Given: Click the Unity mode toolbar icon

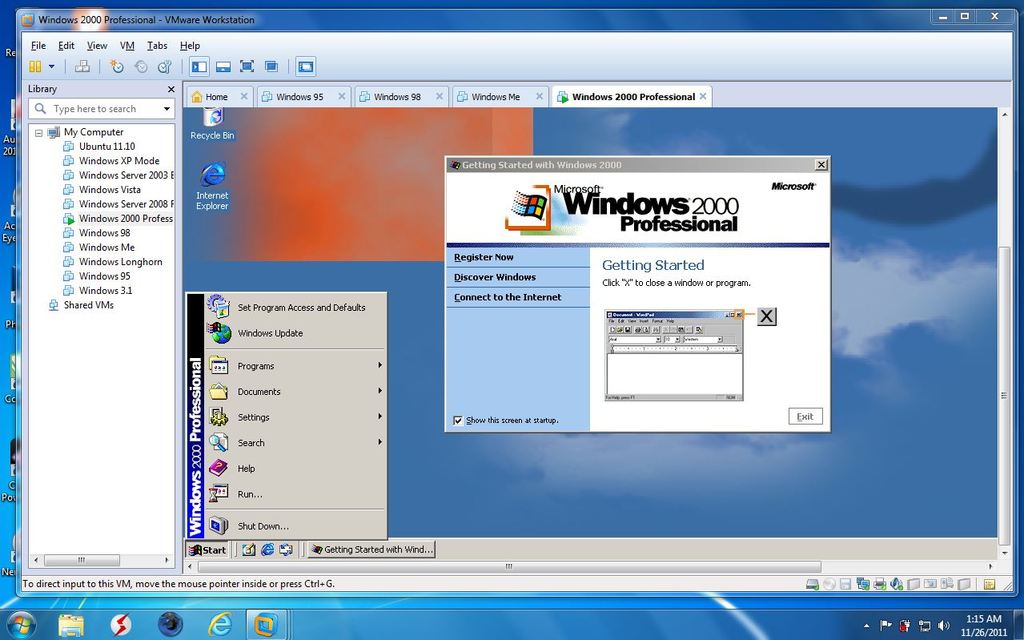Looking at the screenshot, I should pos(271,67).
